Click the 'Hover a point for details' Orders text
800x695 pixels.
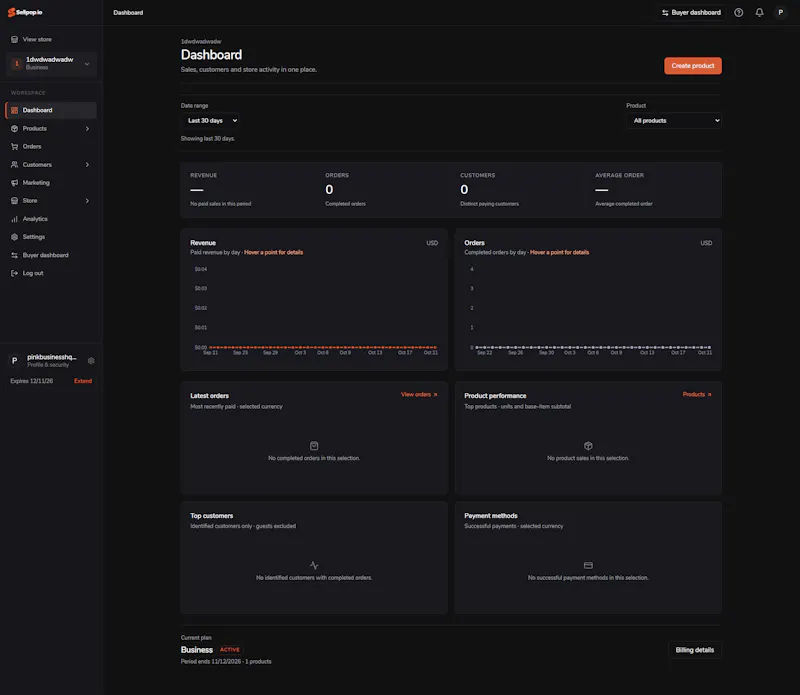click(x=559, y=253)
